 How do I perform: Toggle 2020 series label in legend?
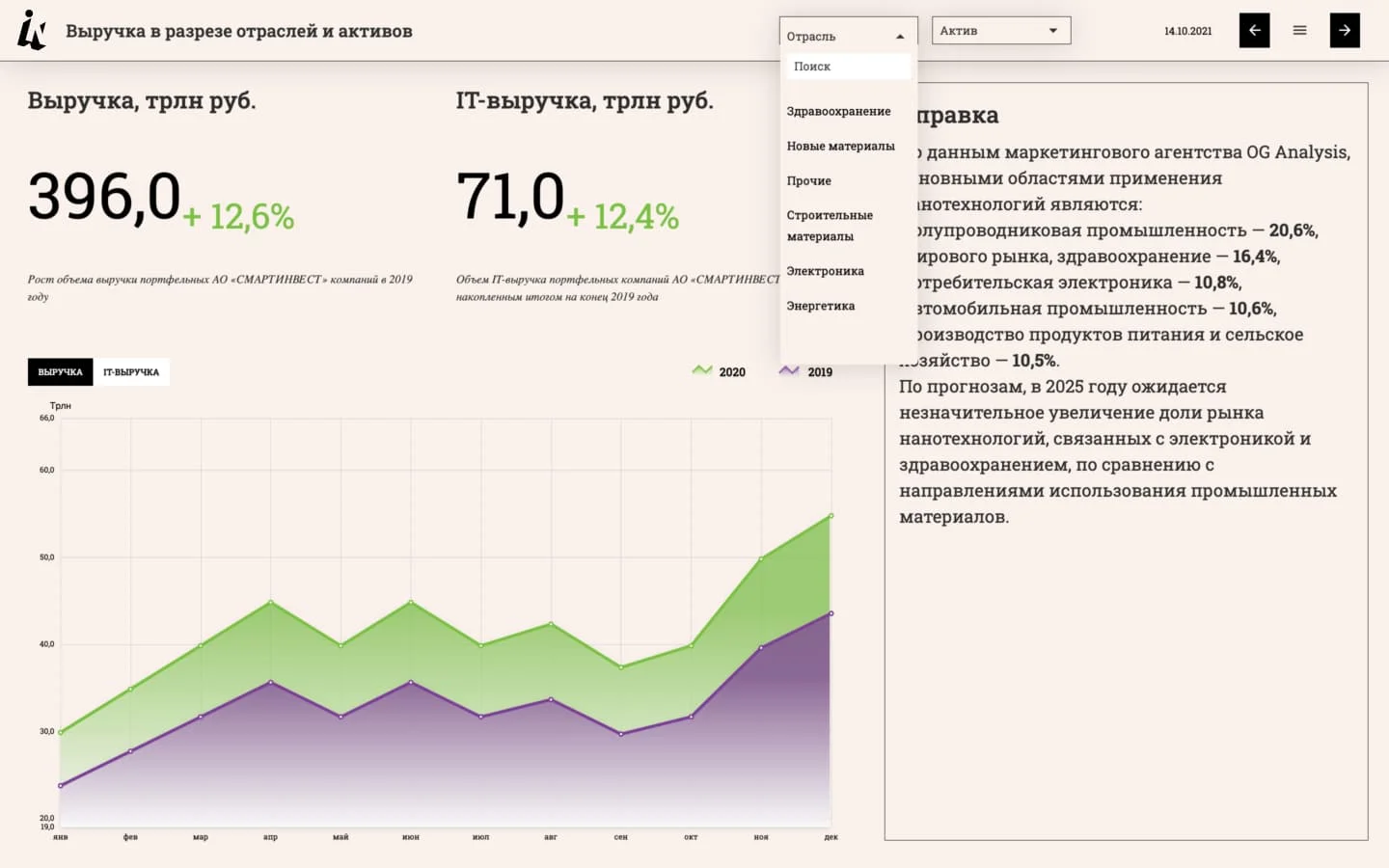point(732,372)
